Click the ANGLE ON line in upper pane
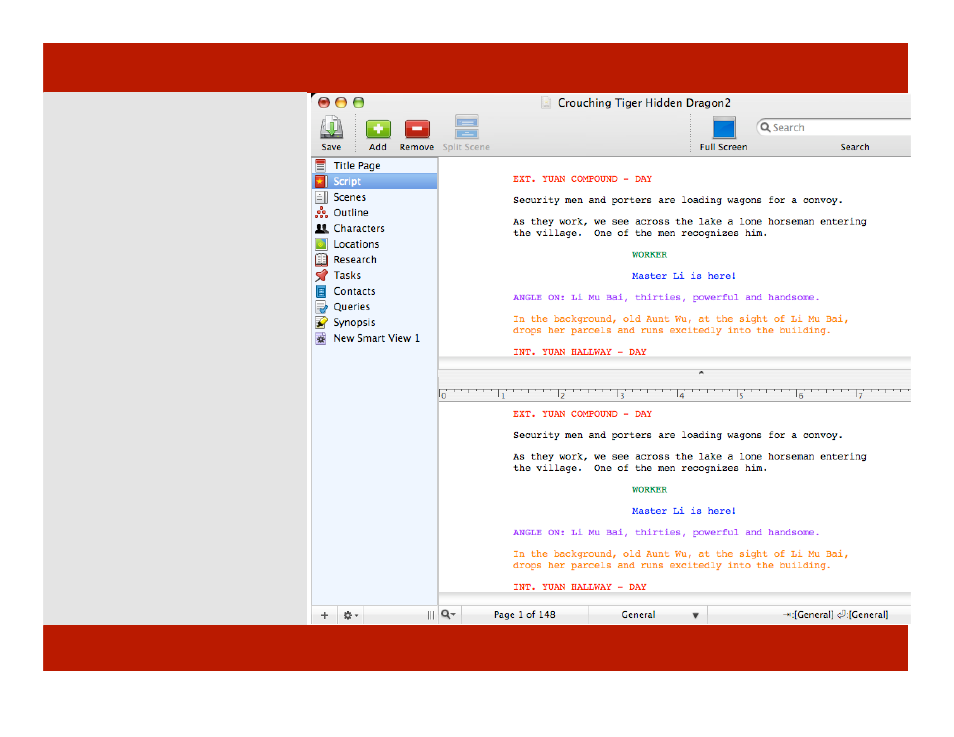Screen dimensions: 954x737 pyautogui.click(x=666, y=298)
